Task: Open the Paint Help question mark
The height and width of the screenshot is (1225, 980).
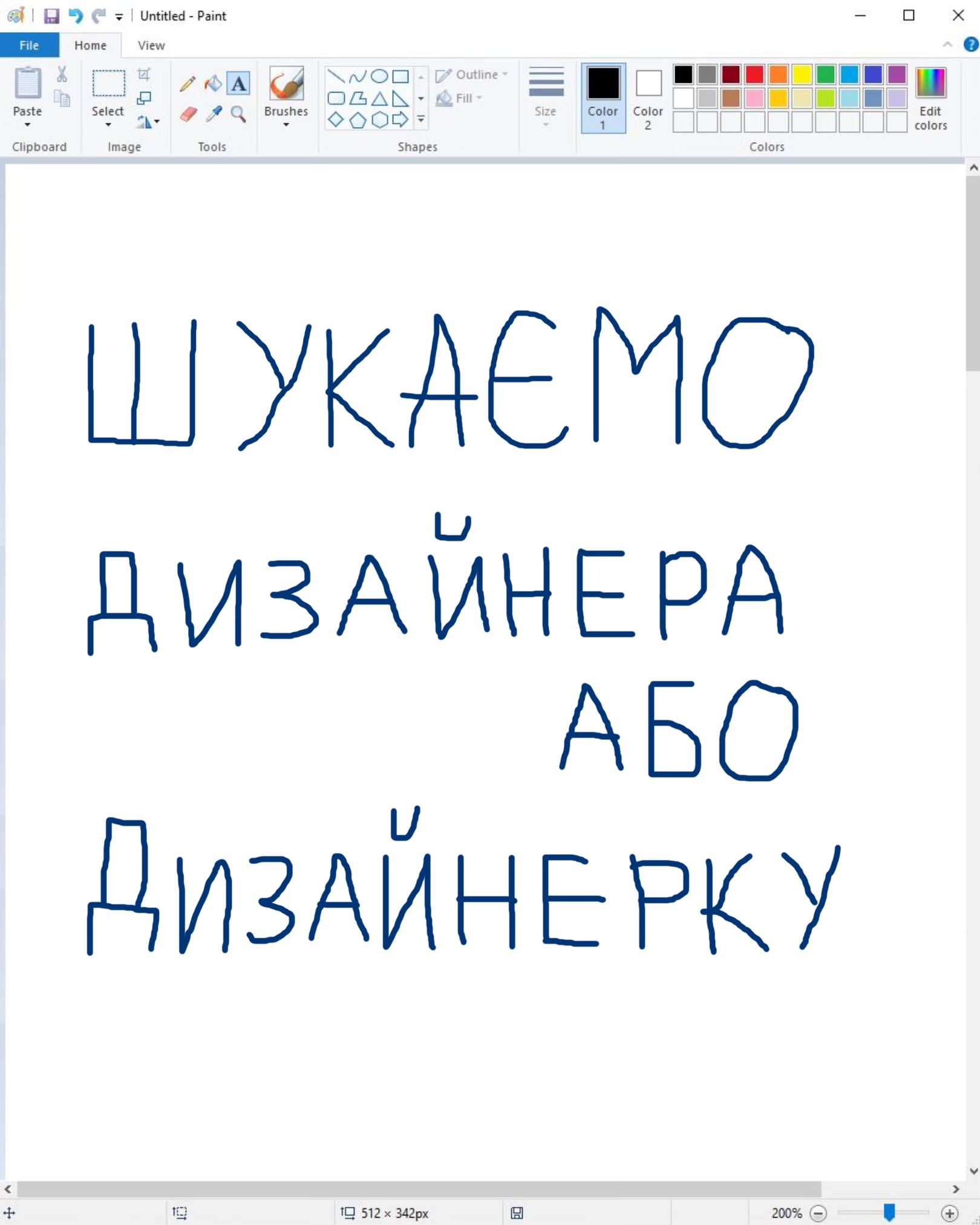Action: tap(970, 44)
